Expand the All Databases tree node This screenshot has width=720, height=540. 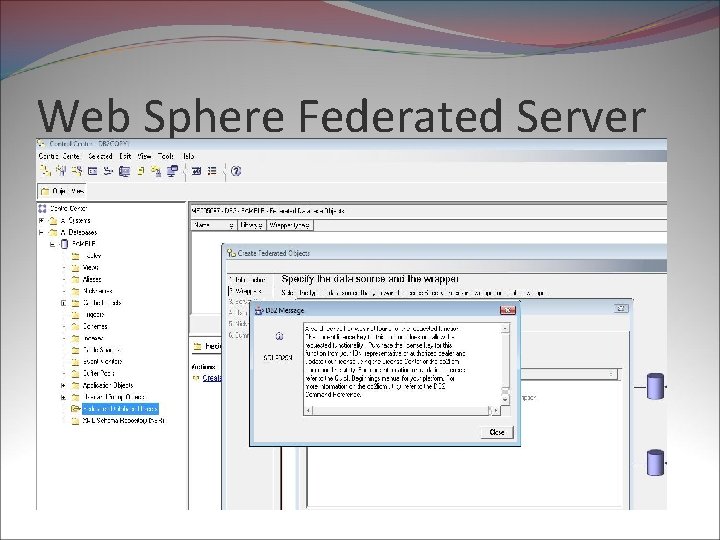(x=41, y=232)
